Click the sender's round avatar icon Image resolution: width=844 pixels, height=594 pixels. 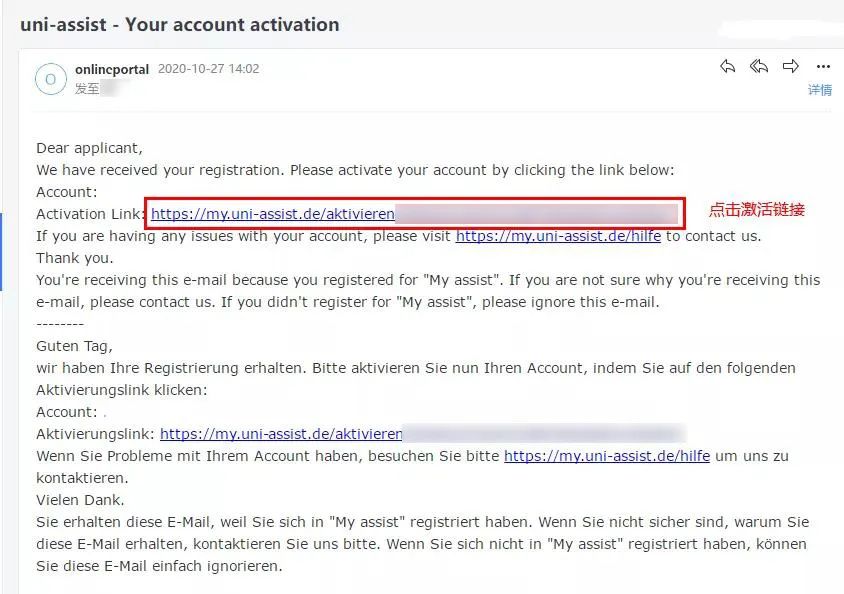(51, 79)
